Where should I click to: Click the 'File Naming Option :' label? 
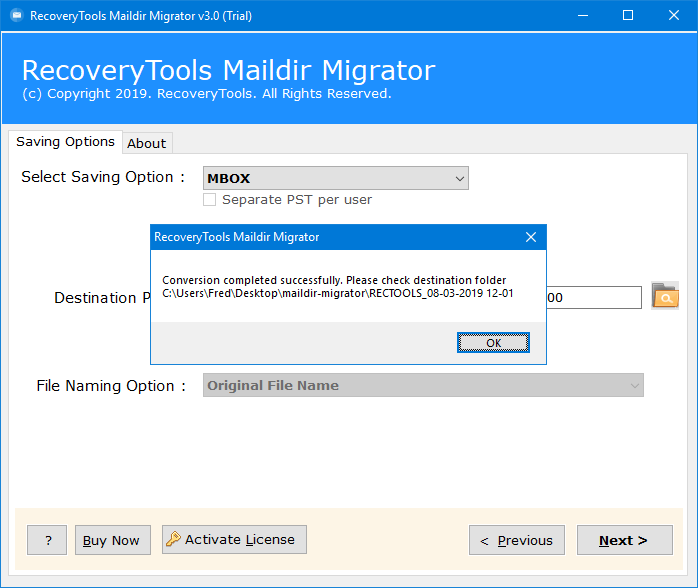tap(111, 385)
